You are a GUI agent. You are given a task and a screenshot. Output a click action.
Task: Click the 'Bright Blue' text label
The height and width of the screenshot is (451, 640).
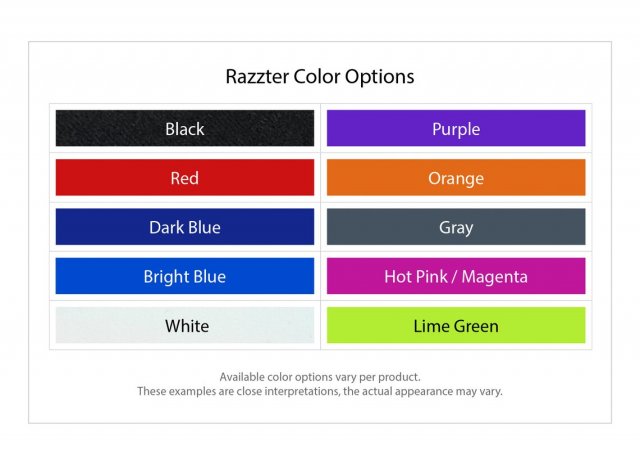point(185,277)
